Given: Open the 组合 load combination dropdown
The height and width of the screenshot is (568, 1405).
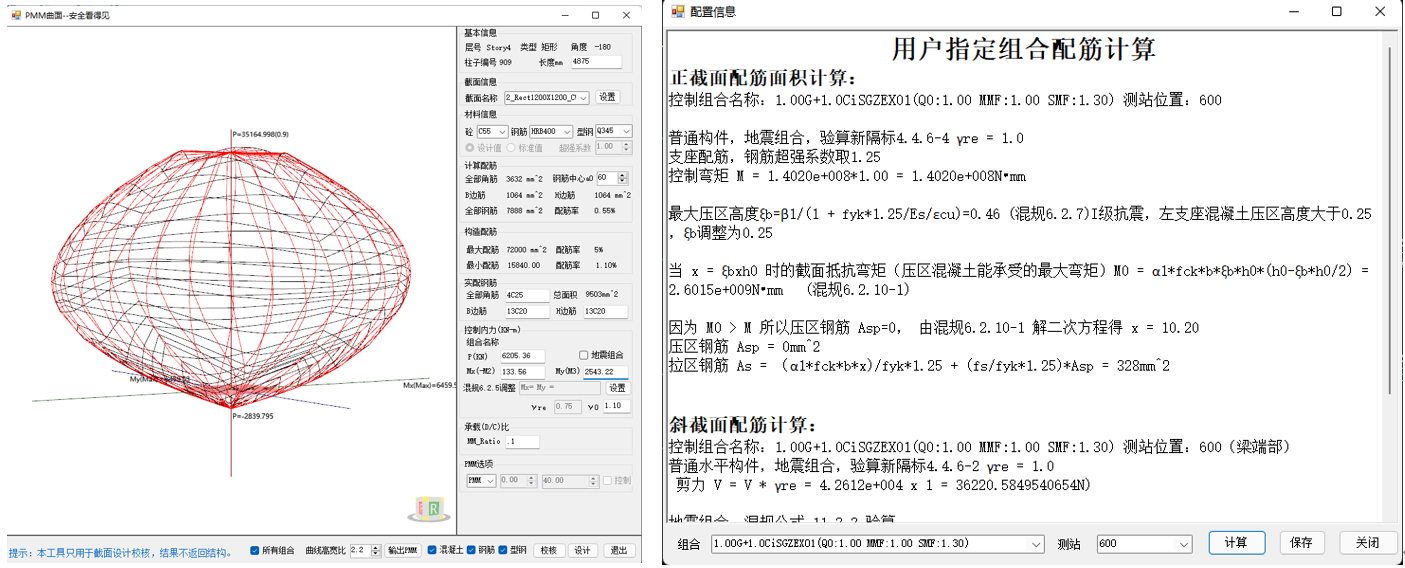Looking at the screenshot, I should (x=1036, y=544).
